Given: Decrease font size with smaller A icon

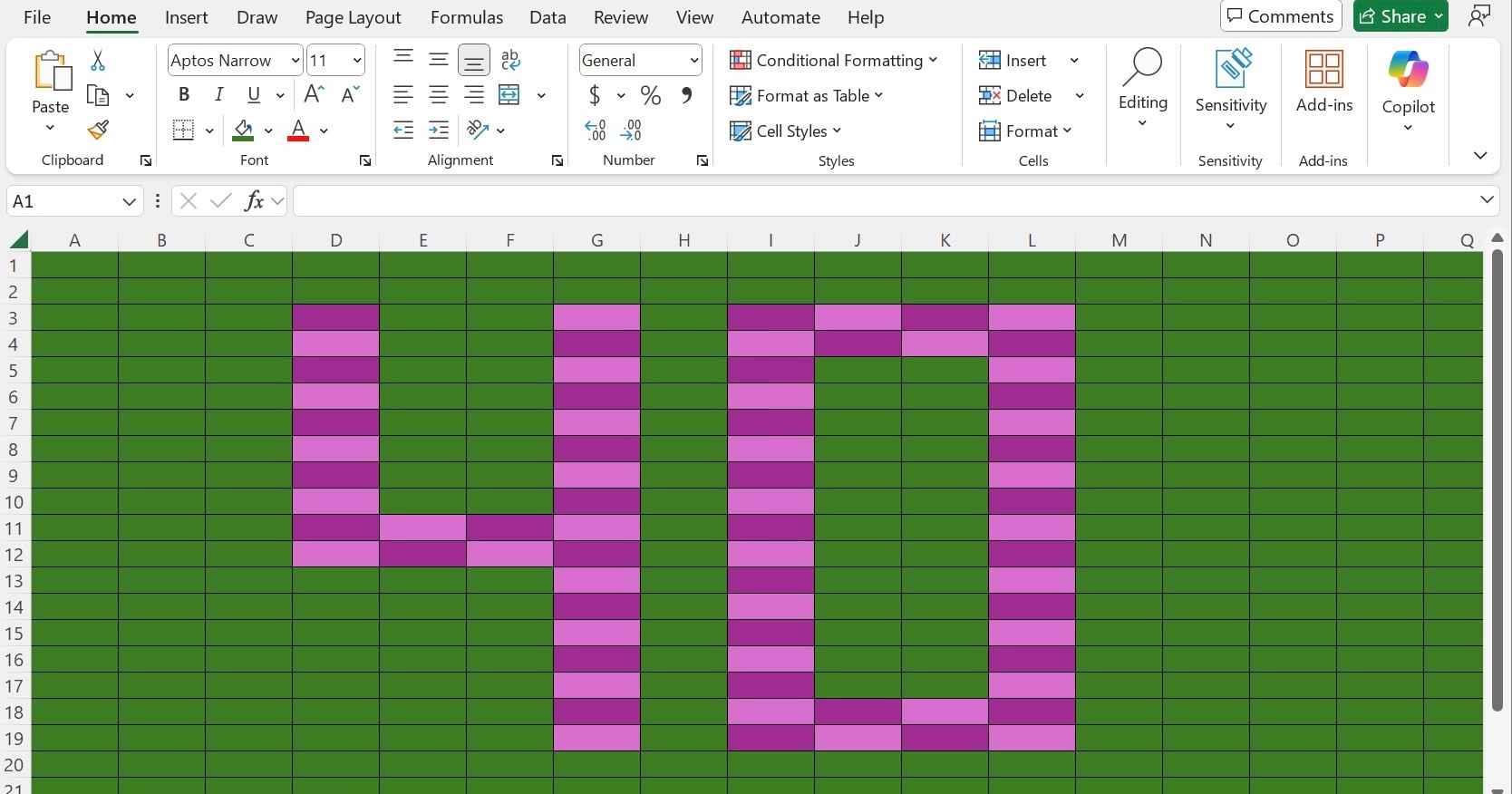Looking at the screenshot, I should coord(350,95).
